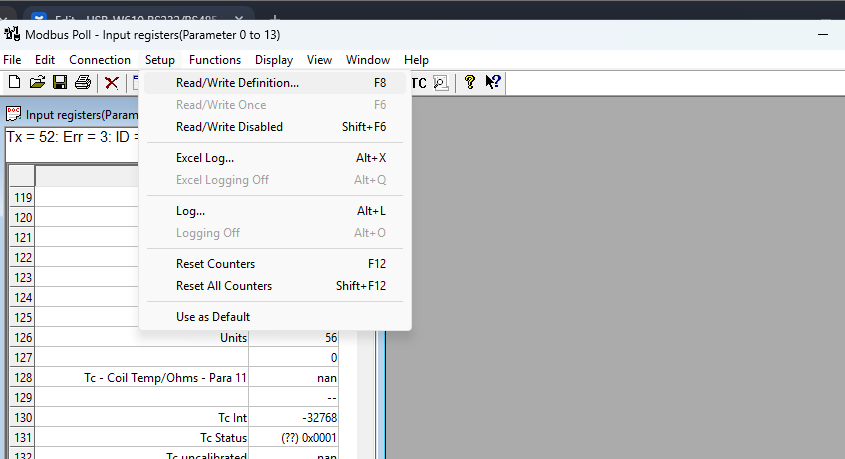Click the -32768 value cell

pos(294,418)
